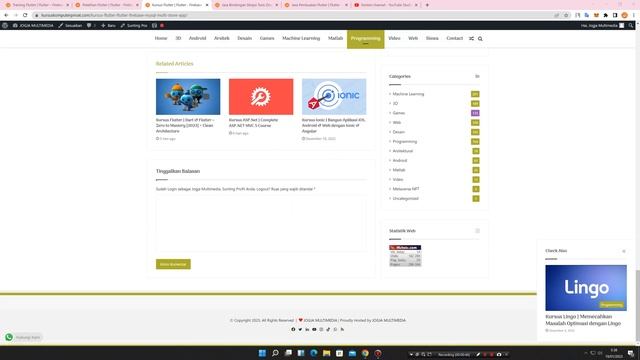640x360 pixels.
Task: Open the Home menu item
Action: tap(161, 38)
